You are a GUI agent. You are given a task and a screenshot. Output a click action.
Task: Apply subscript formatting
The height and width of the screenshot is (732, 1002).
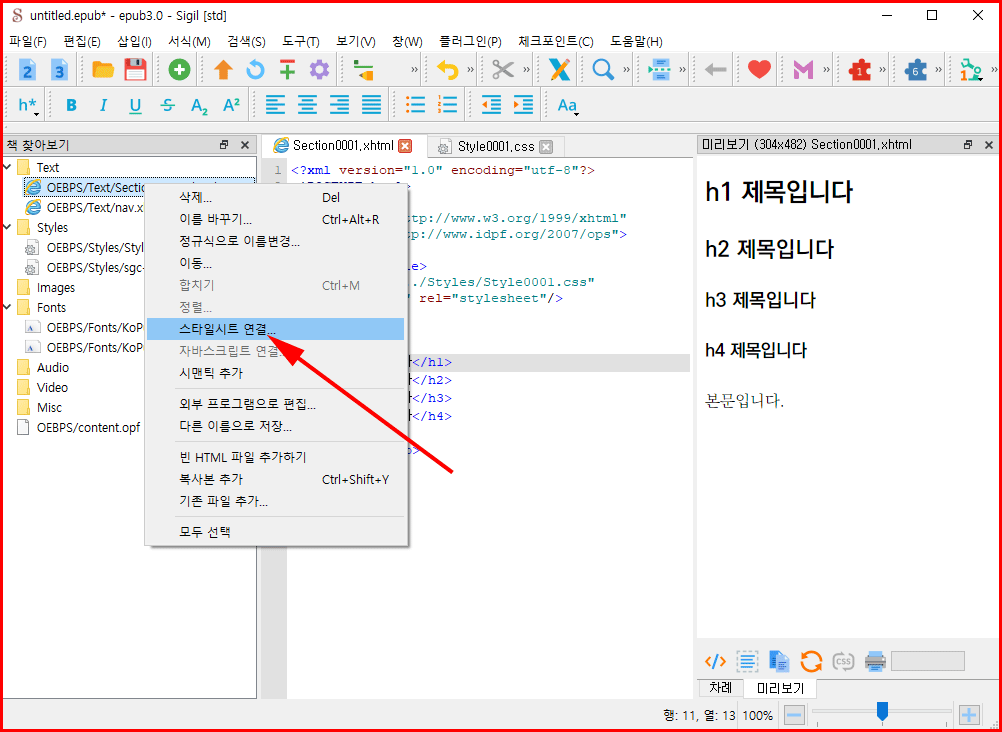[199, 105]
